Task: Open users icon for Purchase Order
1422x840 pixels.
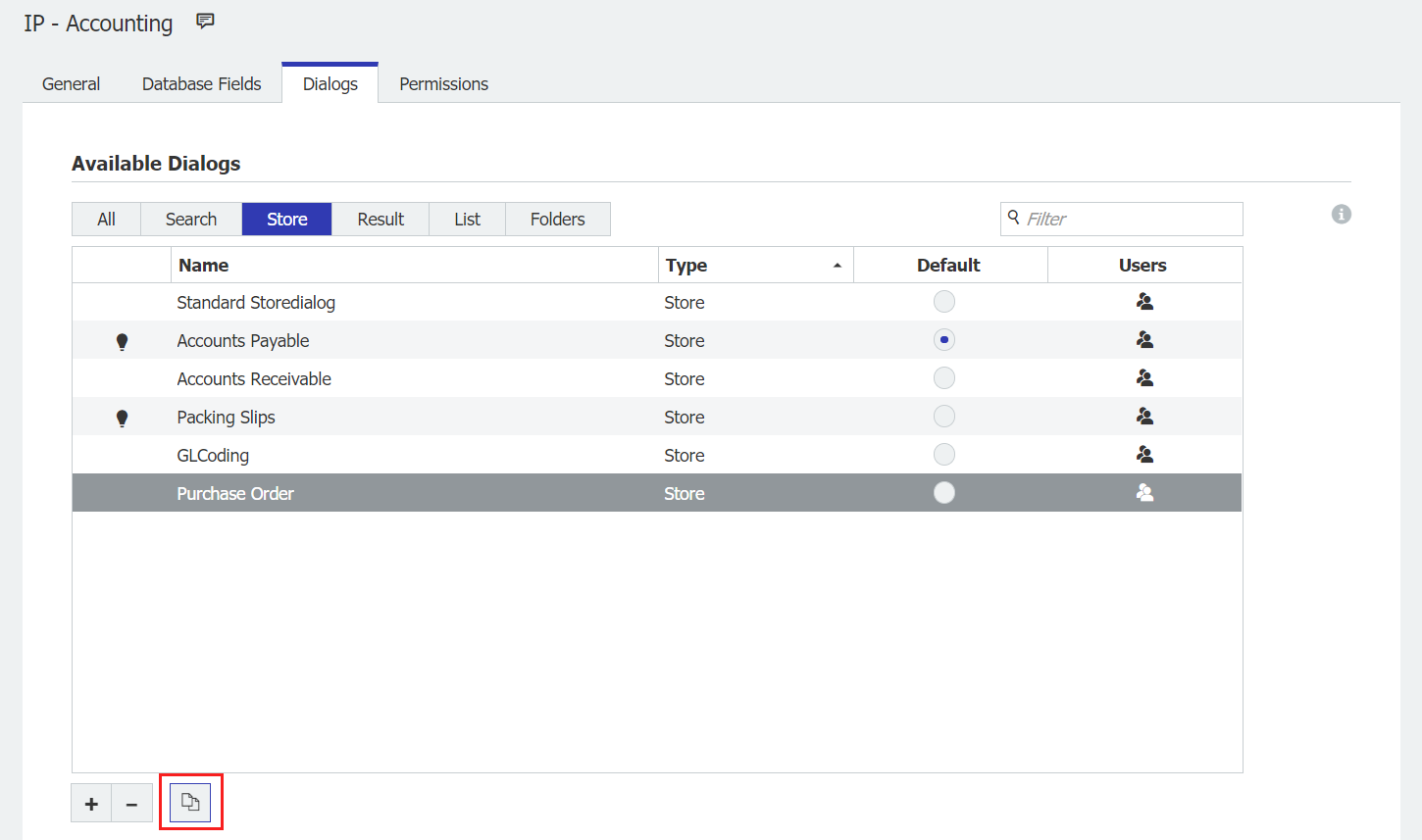Action: click(1143, 493)
